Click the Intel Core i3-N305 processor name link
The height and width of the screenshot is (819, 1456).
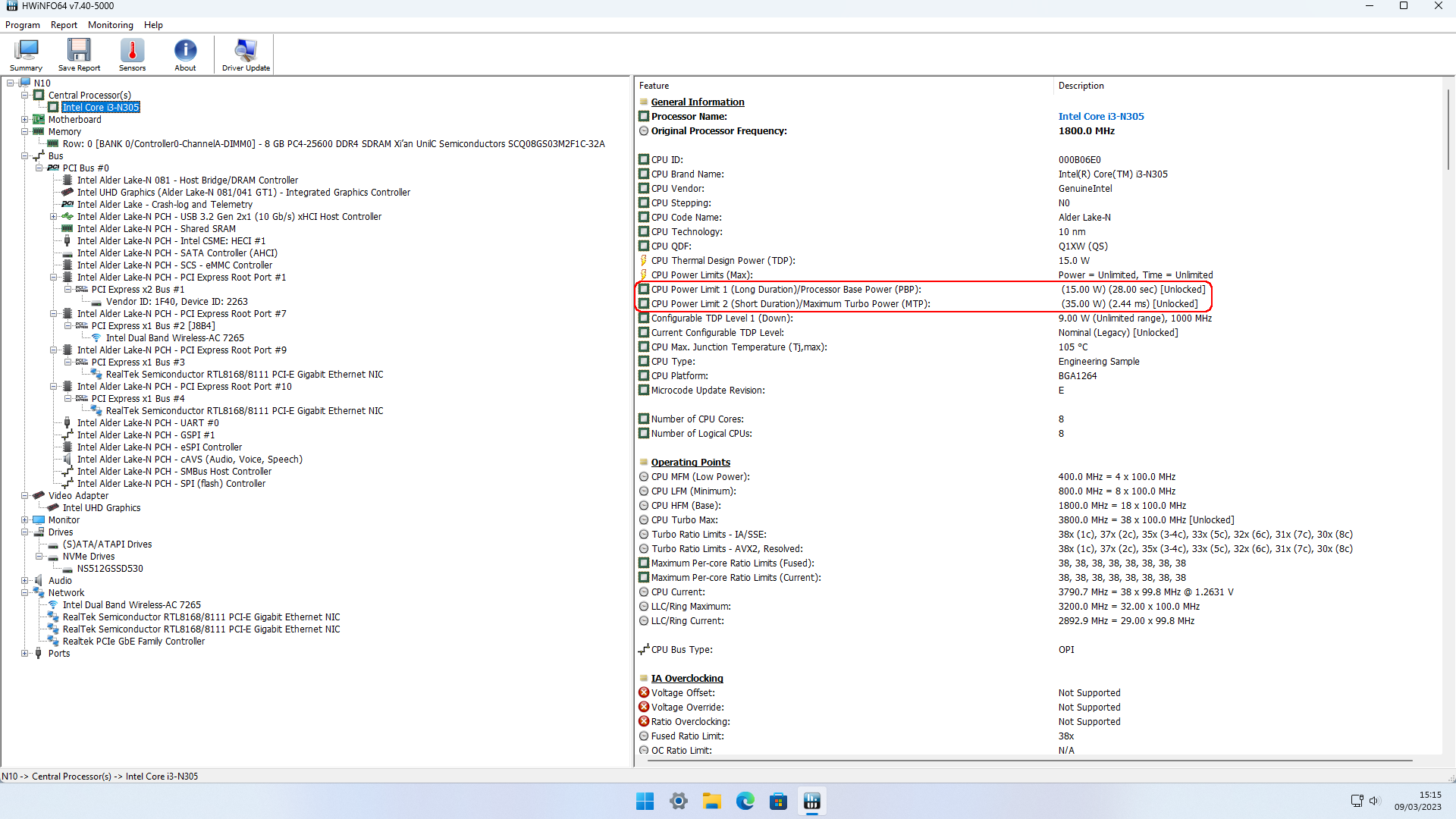coord(1101,117)
